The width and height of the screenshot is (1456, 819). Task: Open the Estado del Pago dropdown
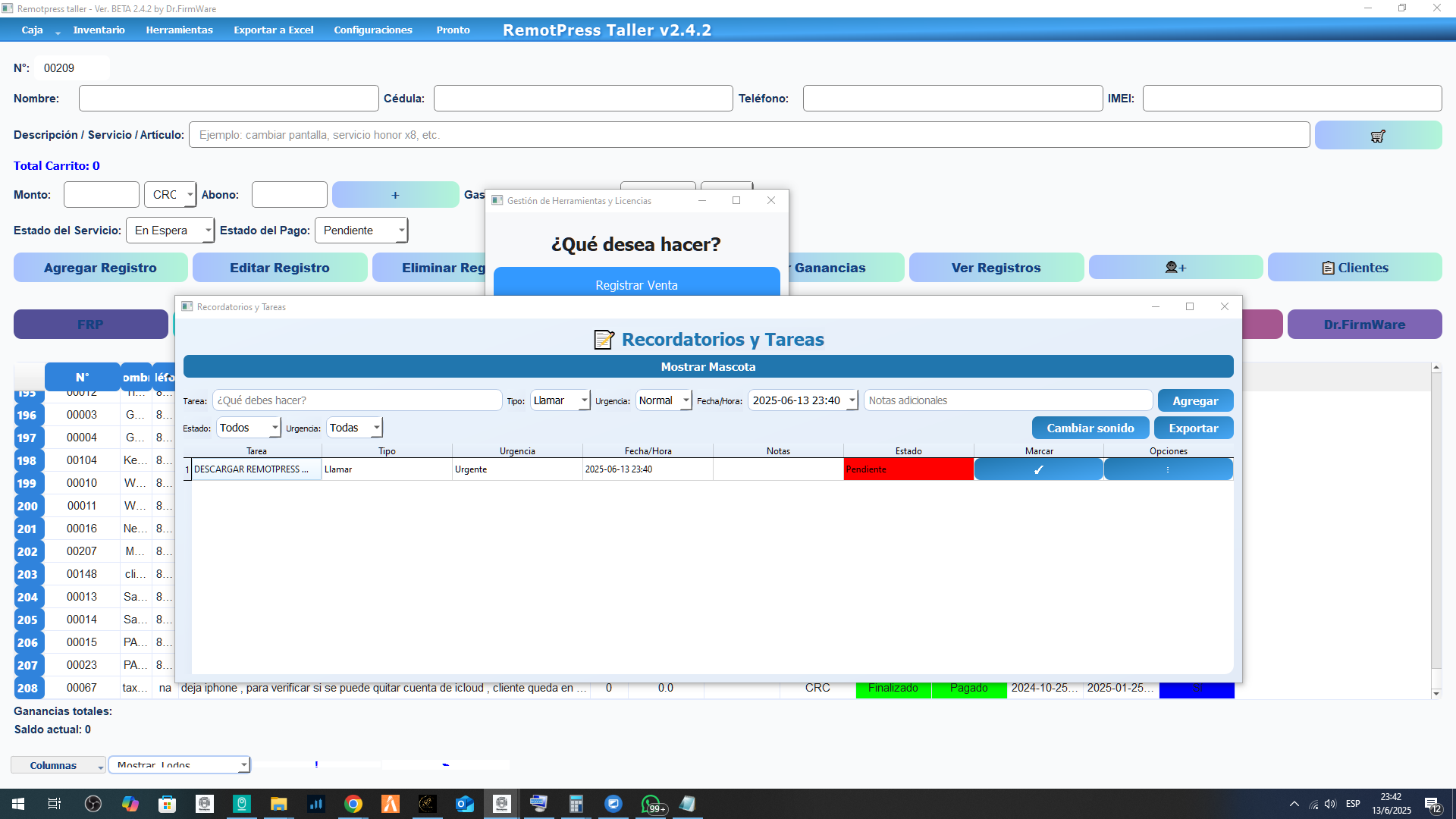point(362,231)
